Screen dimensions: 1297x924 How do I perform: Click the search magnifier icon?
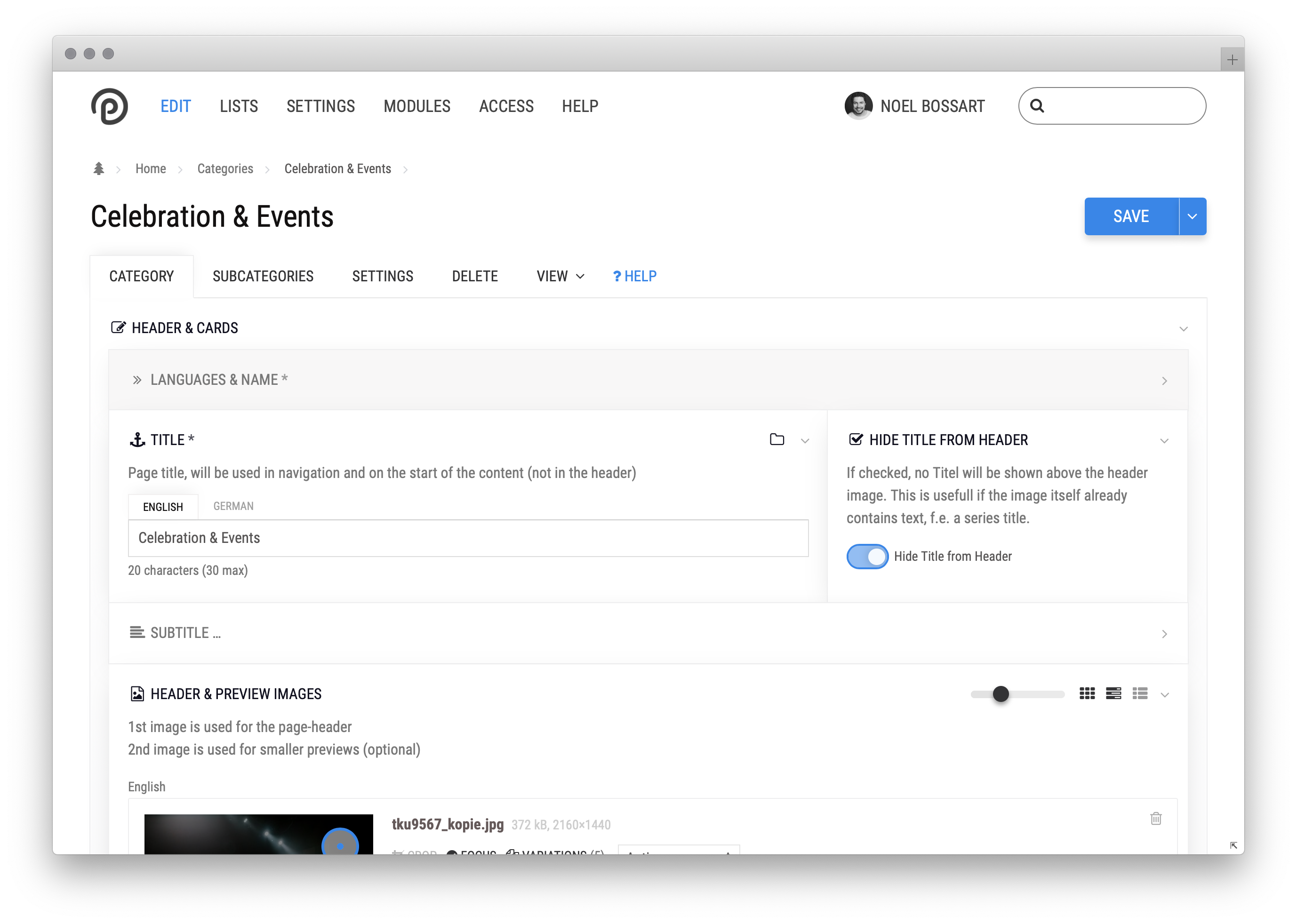[x=1037, y=106]
